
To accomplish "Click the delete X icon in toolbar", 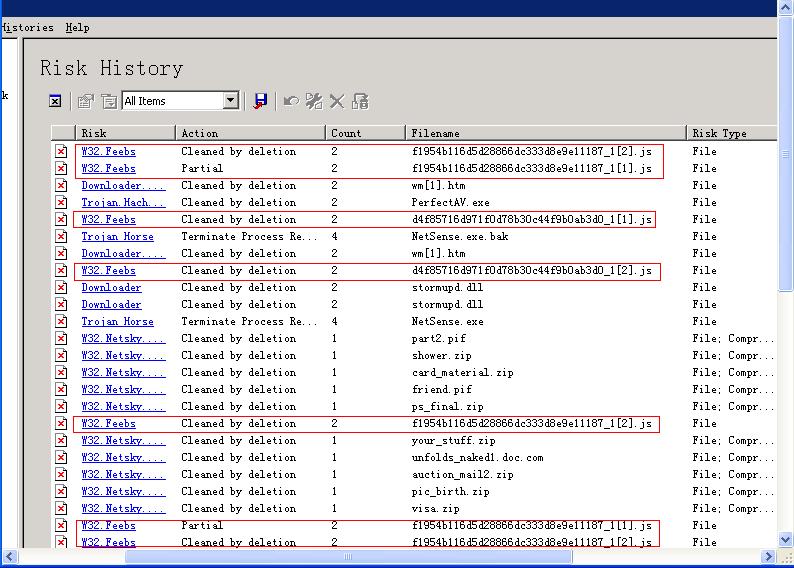I will (x=337, y=101).
